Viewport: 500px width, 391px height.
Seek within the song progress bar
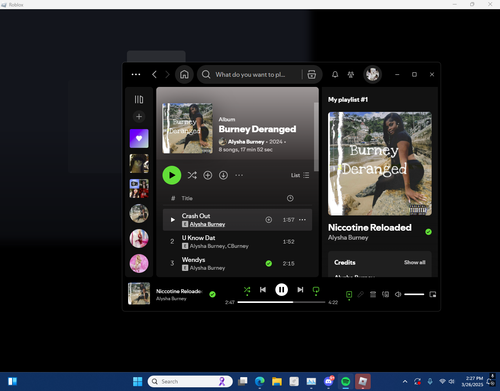(281, 302)
